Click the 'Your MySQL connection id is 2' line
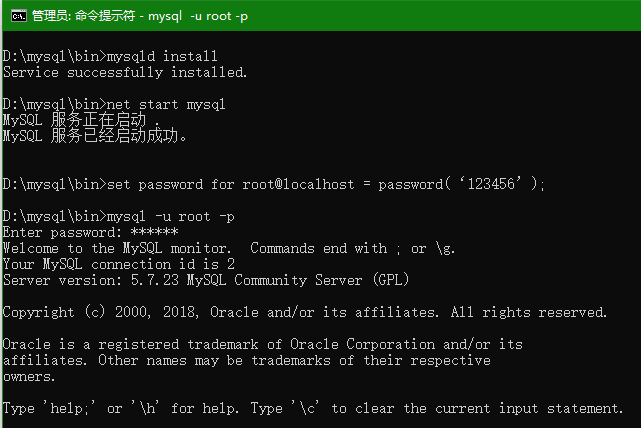This screenshot has height=428, width=641. [x=118, y=264]
